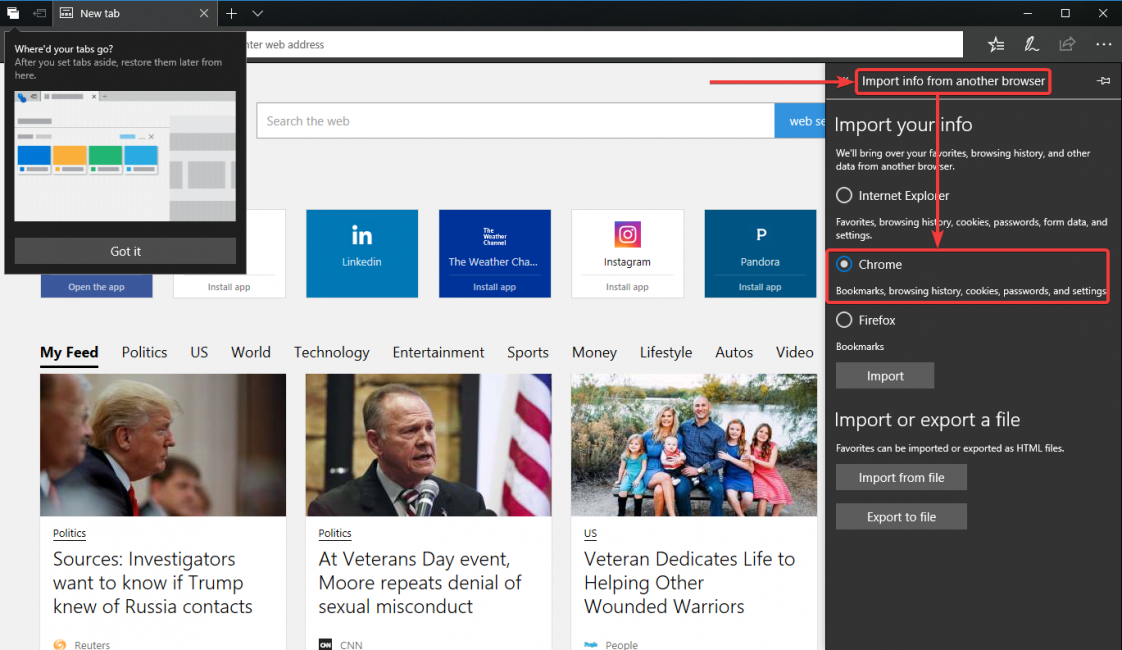Switch to the Lifestyle feed tab
The height and width of the screenshot is (650, 1122).
click(x=666, y=352)
